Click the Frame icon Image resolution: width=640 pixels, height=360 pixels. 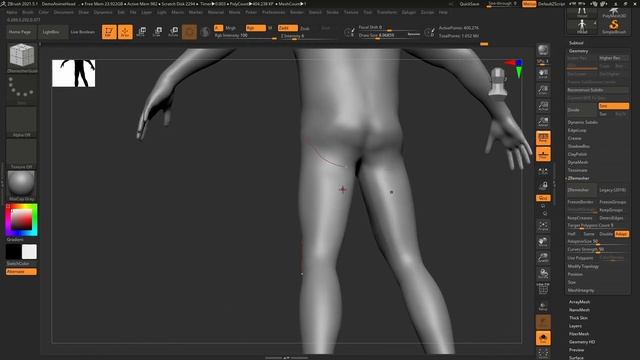coord(543,226)
